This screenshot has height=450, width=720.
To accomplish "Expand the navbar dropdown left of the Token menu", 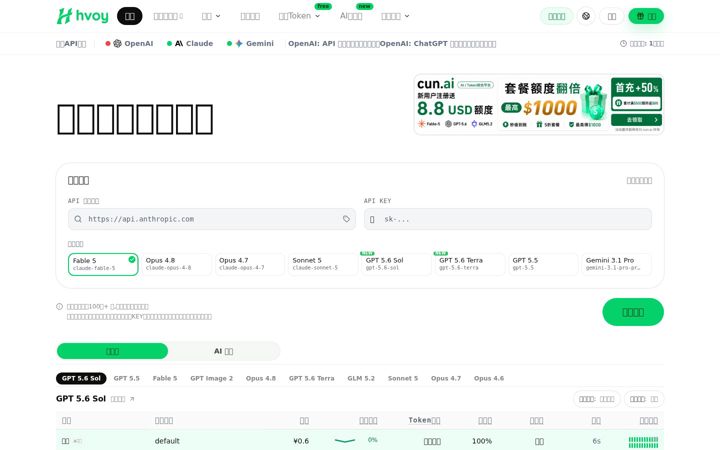I will coord(211,16).
